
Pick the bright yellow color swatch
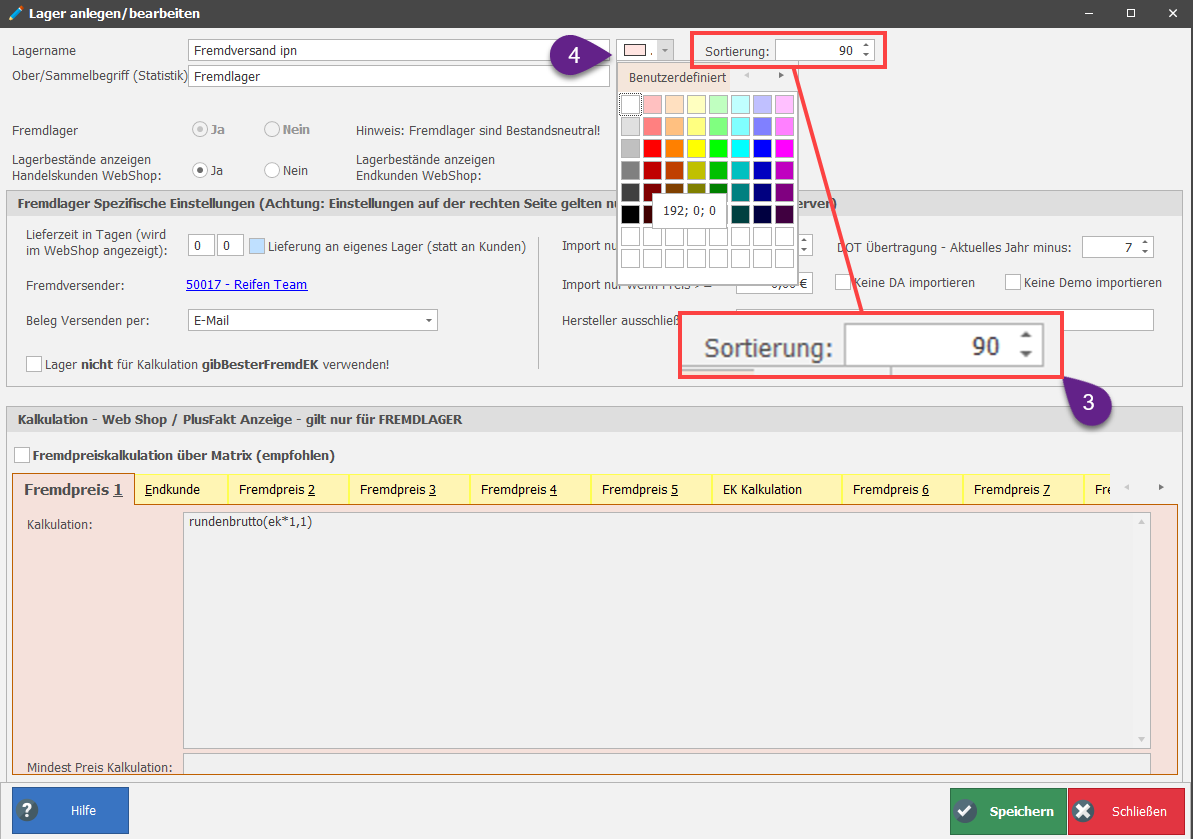click(696, 148)
